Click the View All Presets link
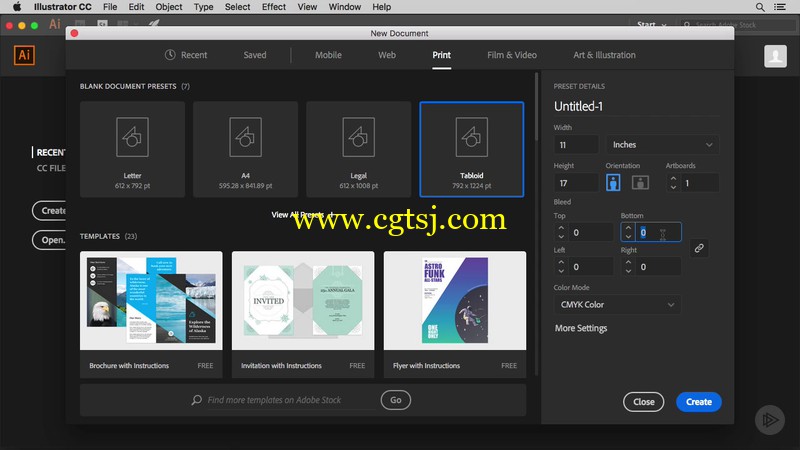Screen dimensions: 800x450 coord(302,215)
